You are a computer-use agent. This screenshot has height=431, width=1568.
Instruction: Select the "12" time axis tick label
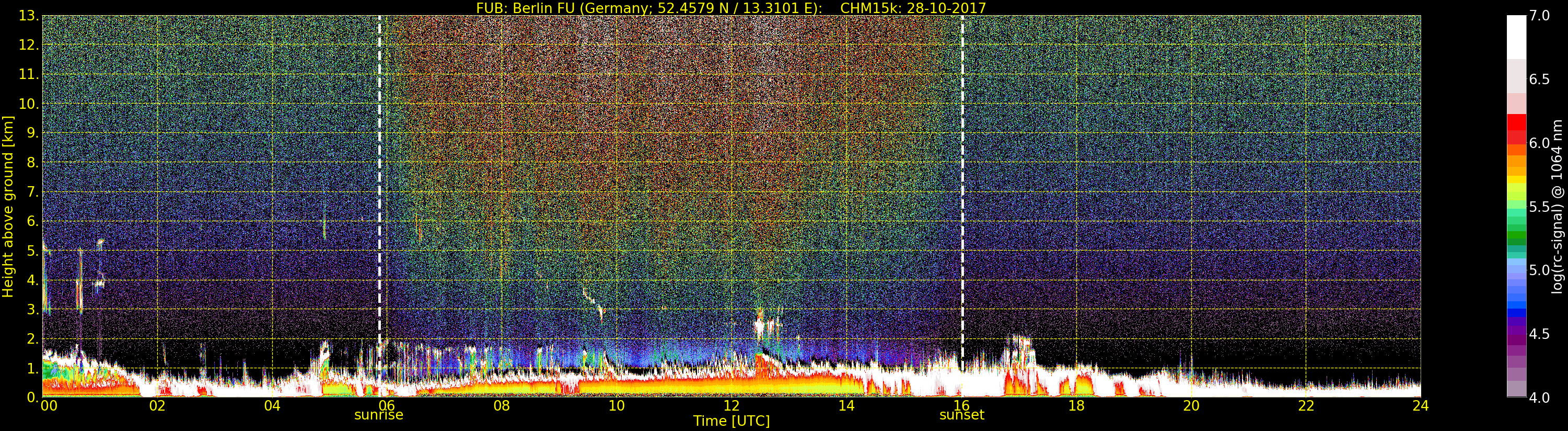click(x=731, y=406)
